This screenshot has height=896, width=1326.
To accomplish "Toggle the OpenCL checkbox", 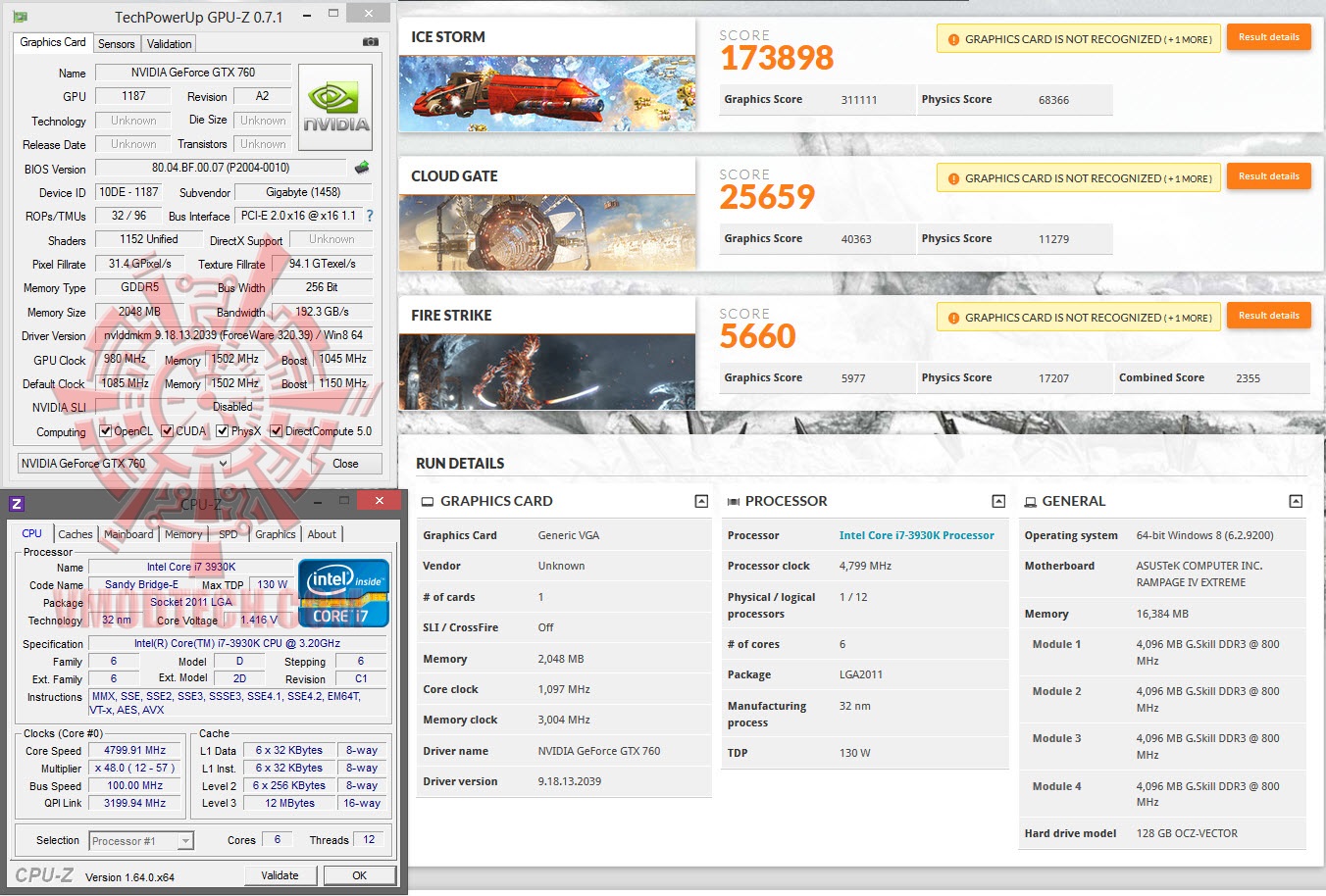I will point(106,431).
